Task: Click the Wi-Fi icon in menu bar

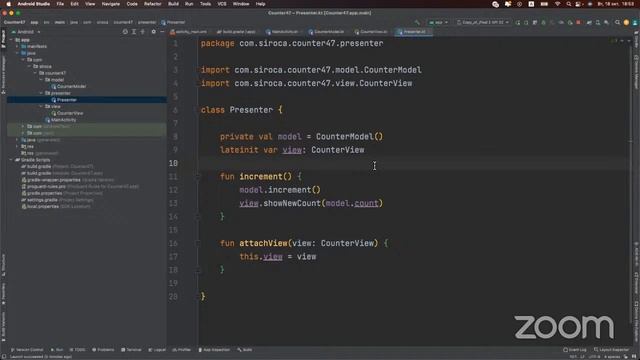Action: 558,4
